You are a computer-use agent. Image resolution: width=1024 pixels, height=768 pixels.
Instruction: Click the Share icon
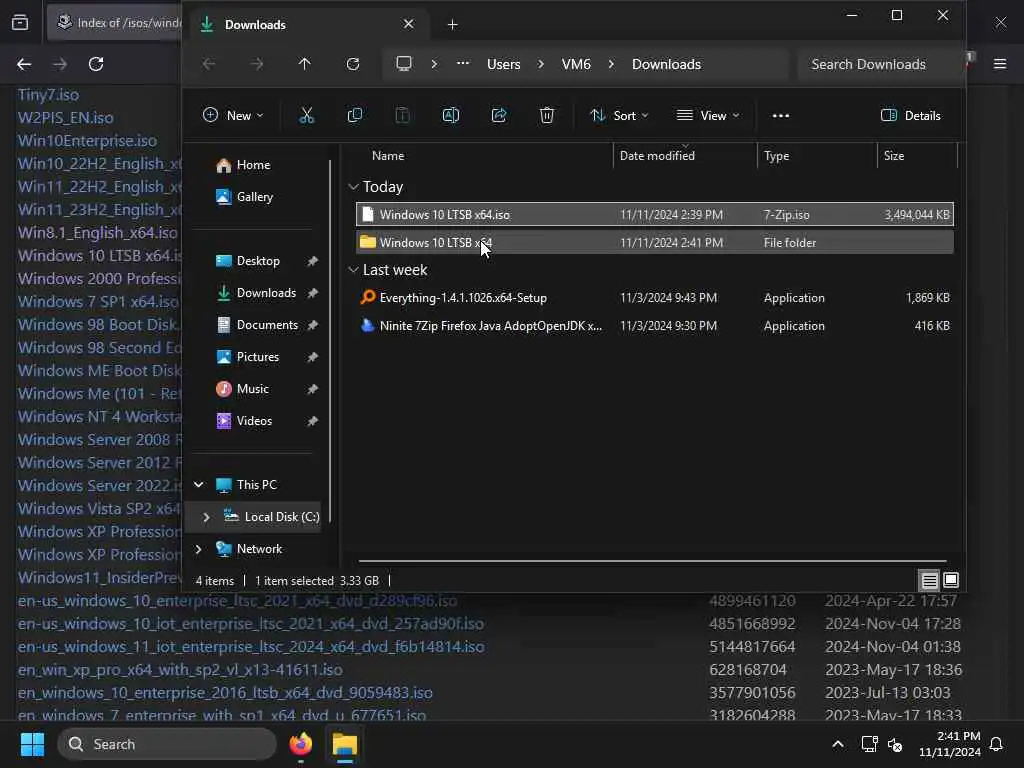[499, 116]
